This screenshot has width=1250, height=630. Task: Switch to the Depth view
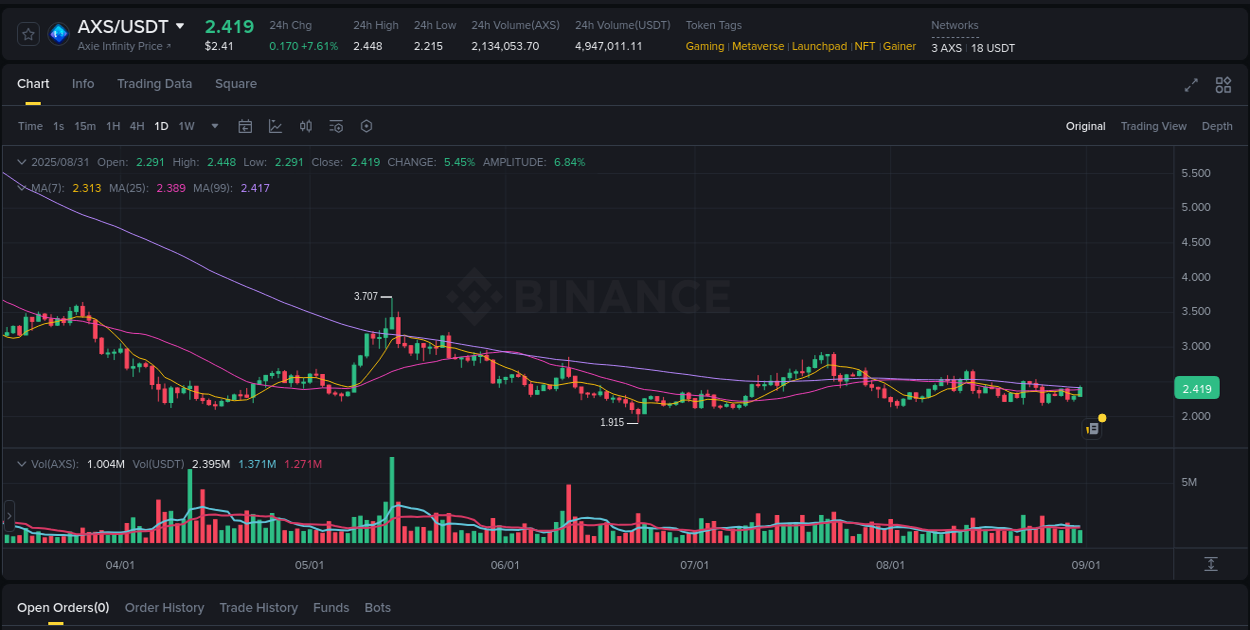1217,126
